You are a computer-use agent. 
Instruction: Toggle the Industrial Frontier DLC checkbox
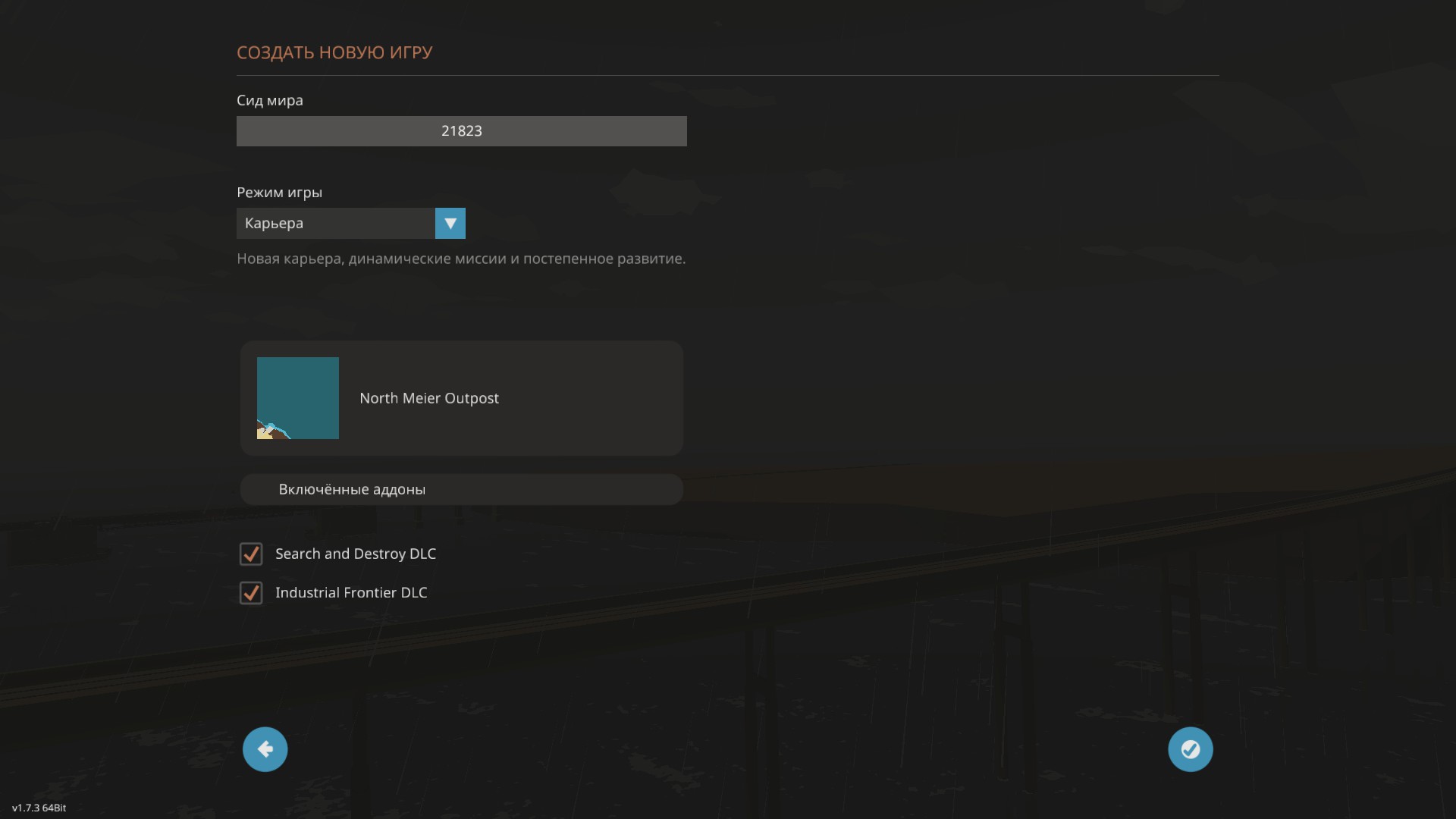251,592
